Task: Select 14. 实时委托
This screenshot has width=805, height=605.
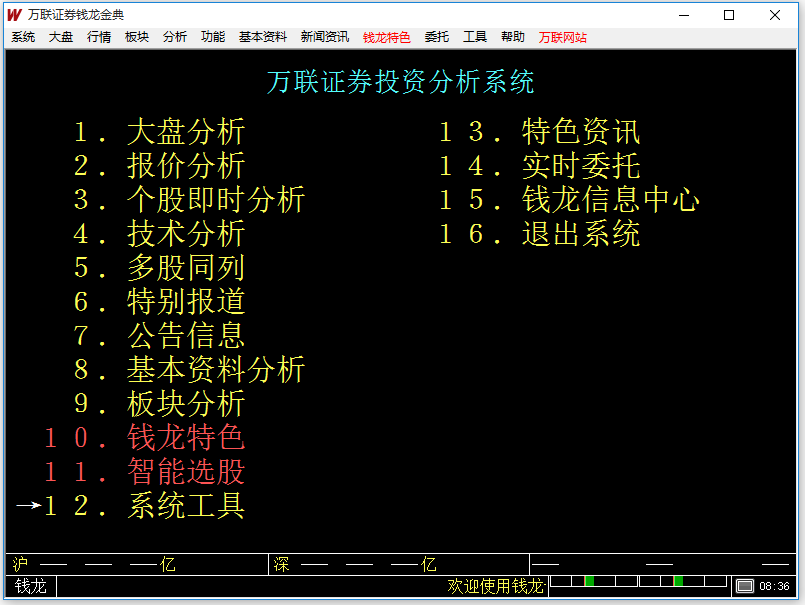Action: click(x=540, y=166)
